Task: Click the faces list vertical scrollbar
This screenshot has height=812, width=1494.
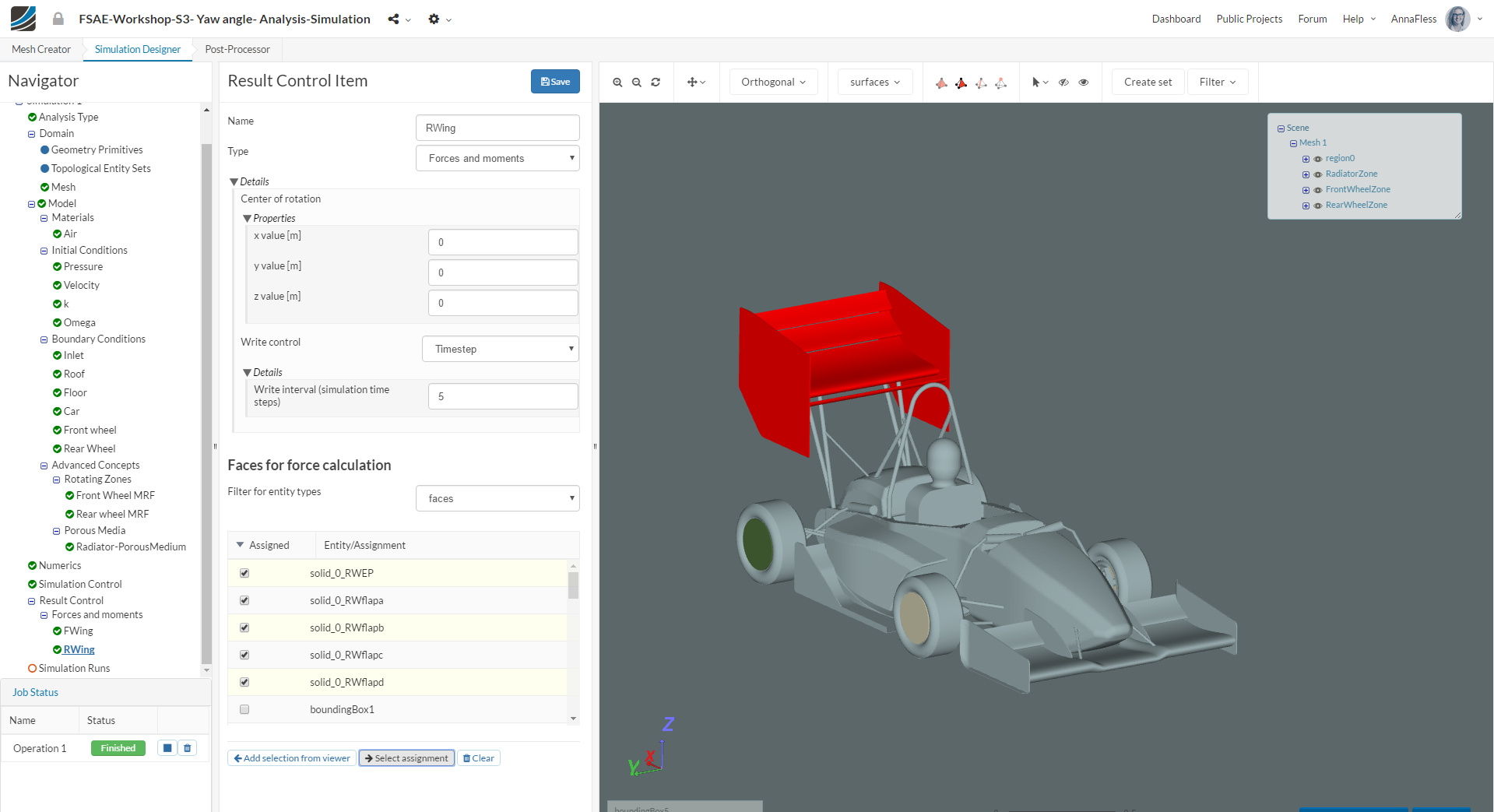Action: [x=573, y=585]
